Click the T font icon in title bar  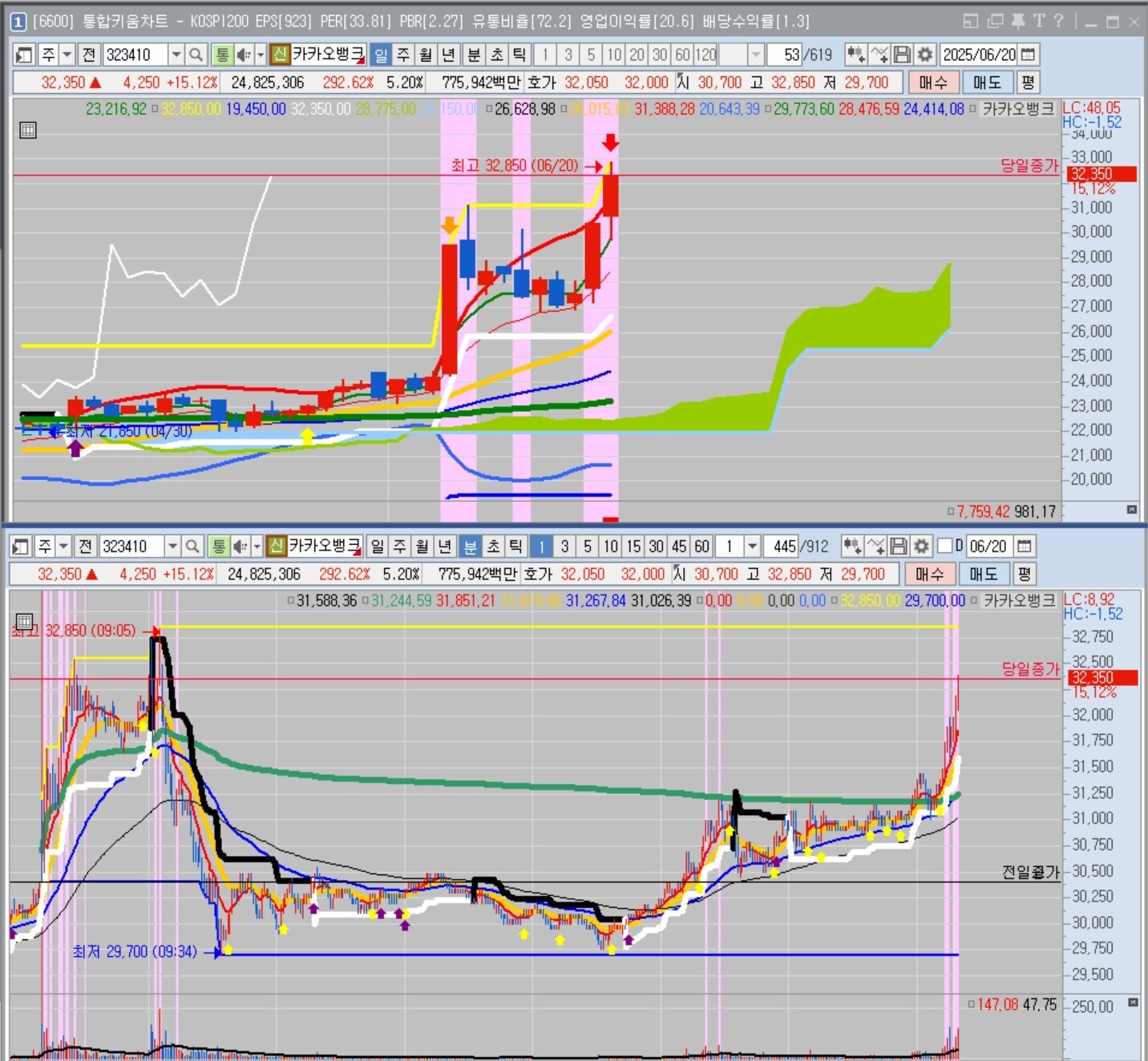point(1039,22)
